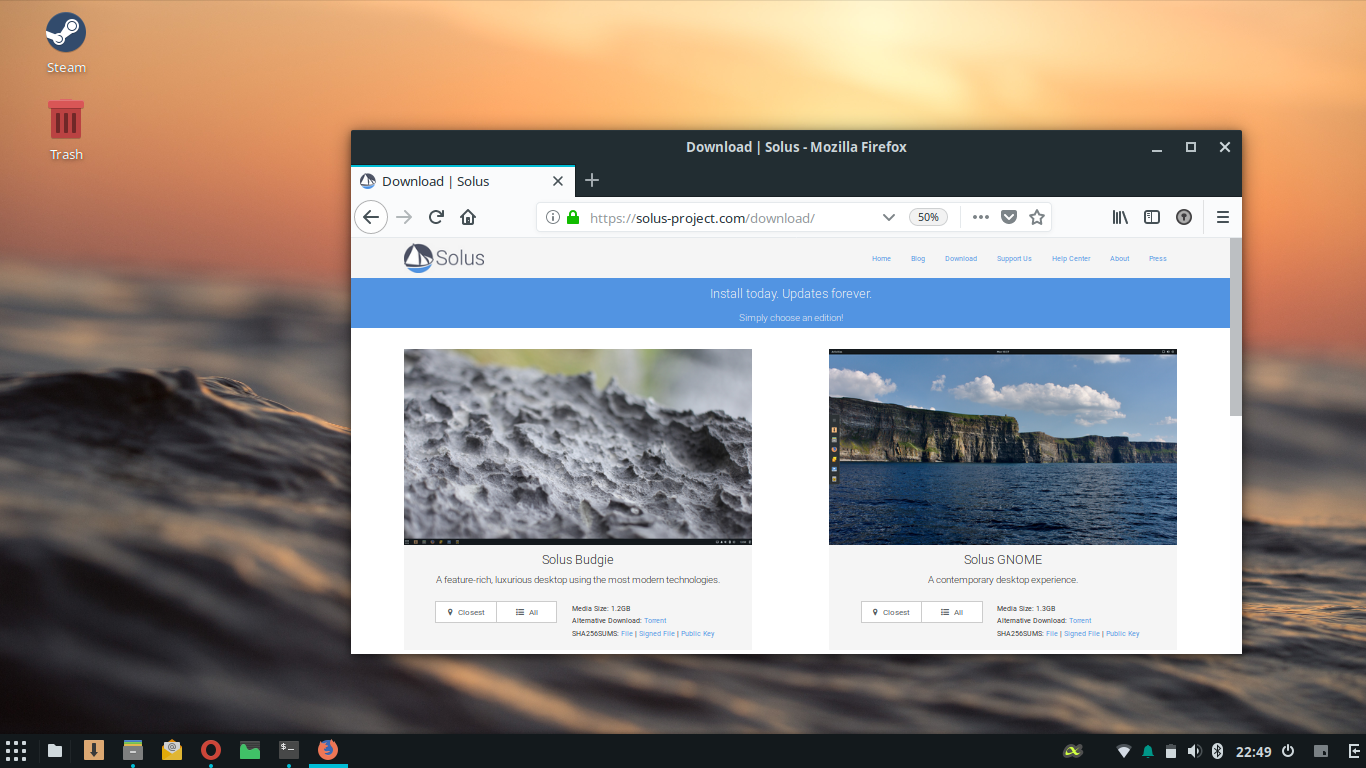Open the file manager from the panel

55,751
